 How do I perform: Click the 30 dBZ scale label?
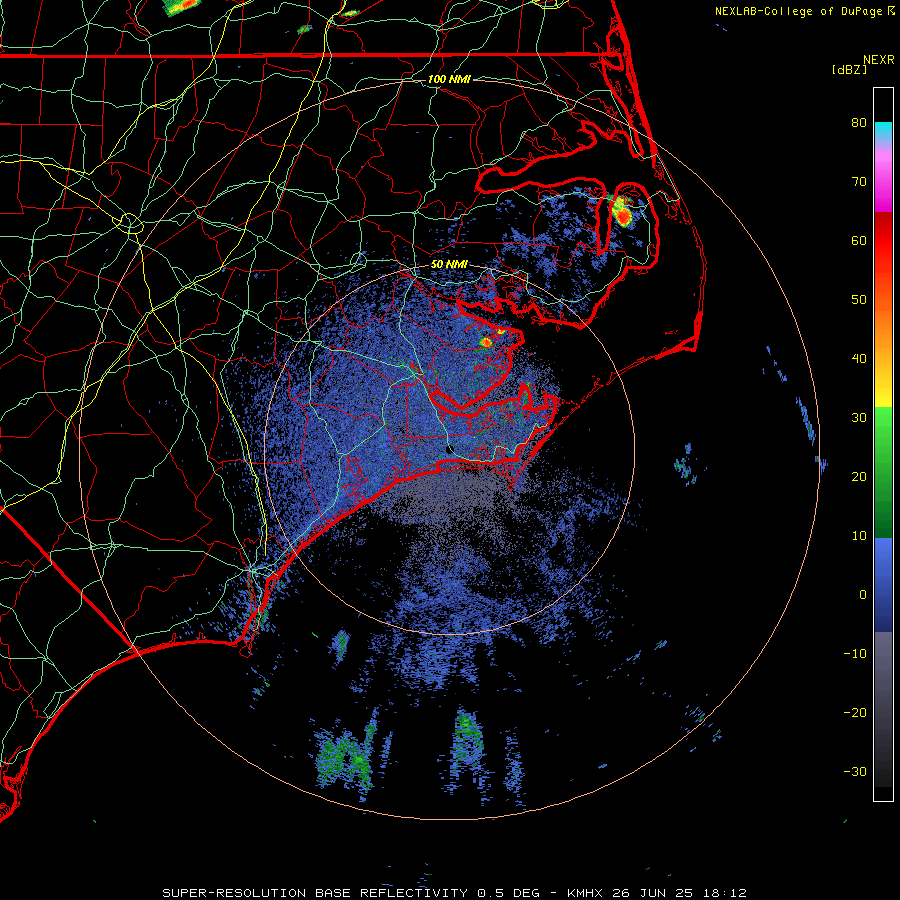pyautogui.click(x=859, y=418)
